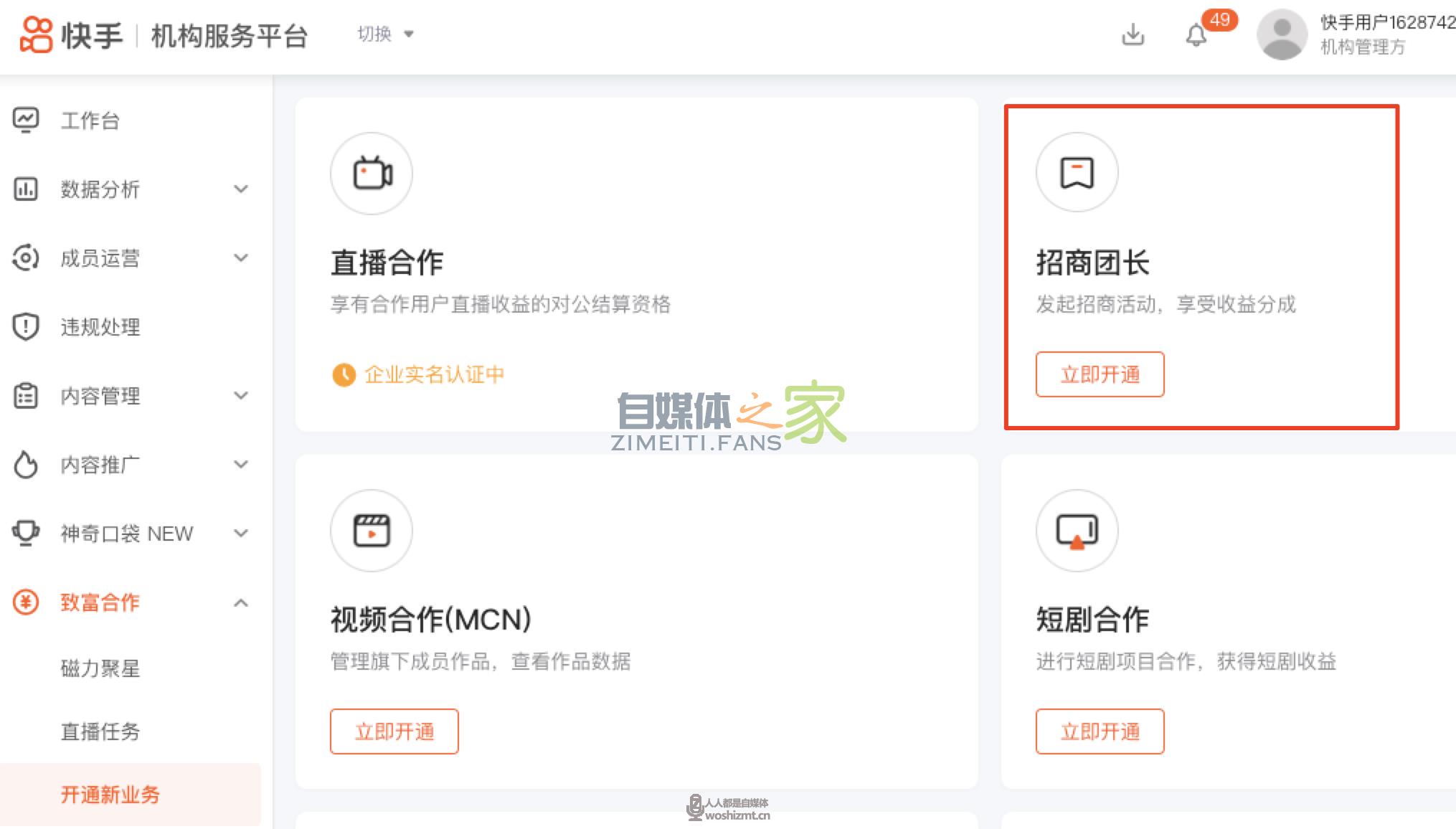Click the 短剧合作 screen icon
The height and width of the screenshot is (829, 1456).
(x=1077, y=531)
